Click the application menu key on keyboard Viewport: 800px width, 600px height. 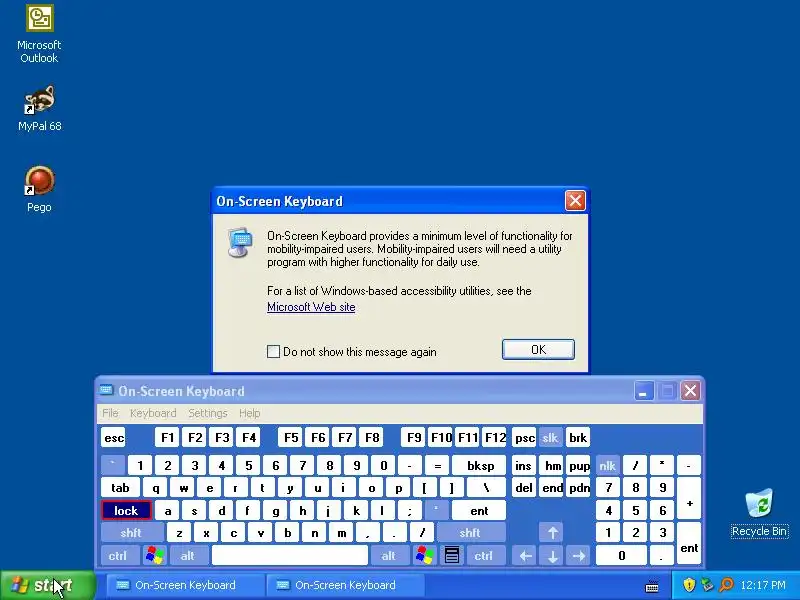452,555
